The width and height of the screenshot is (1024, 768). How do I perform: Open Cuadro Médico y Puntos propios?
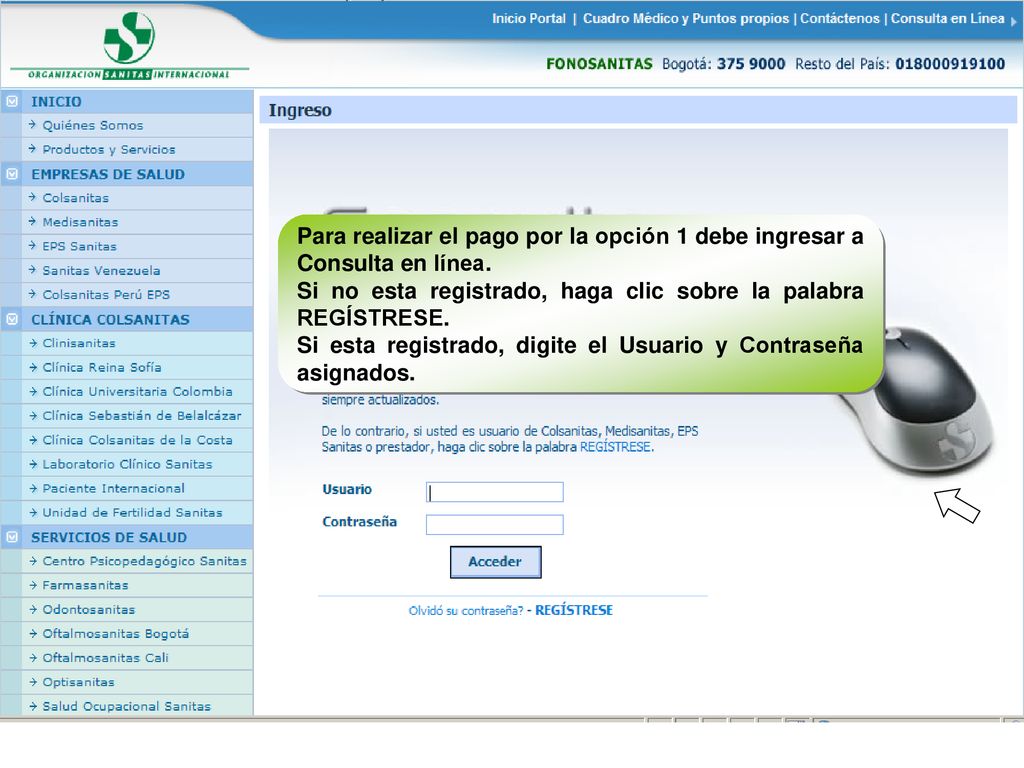tap(686, 18)
